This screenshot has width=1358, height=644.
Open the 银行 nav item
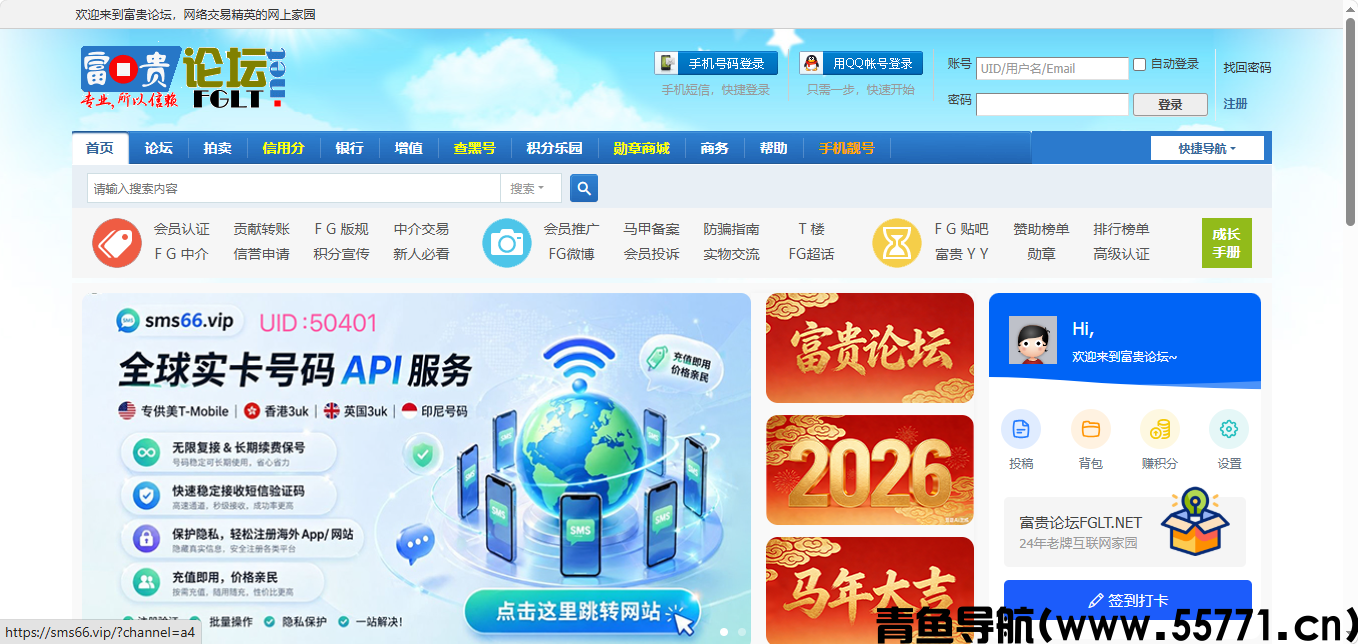click(349, 148)
